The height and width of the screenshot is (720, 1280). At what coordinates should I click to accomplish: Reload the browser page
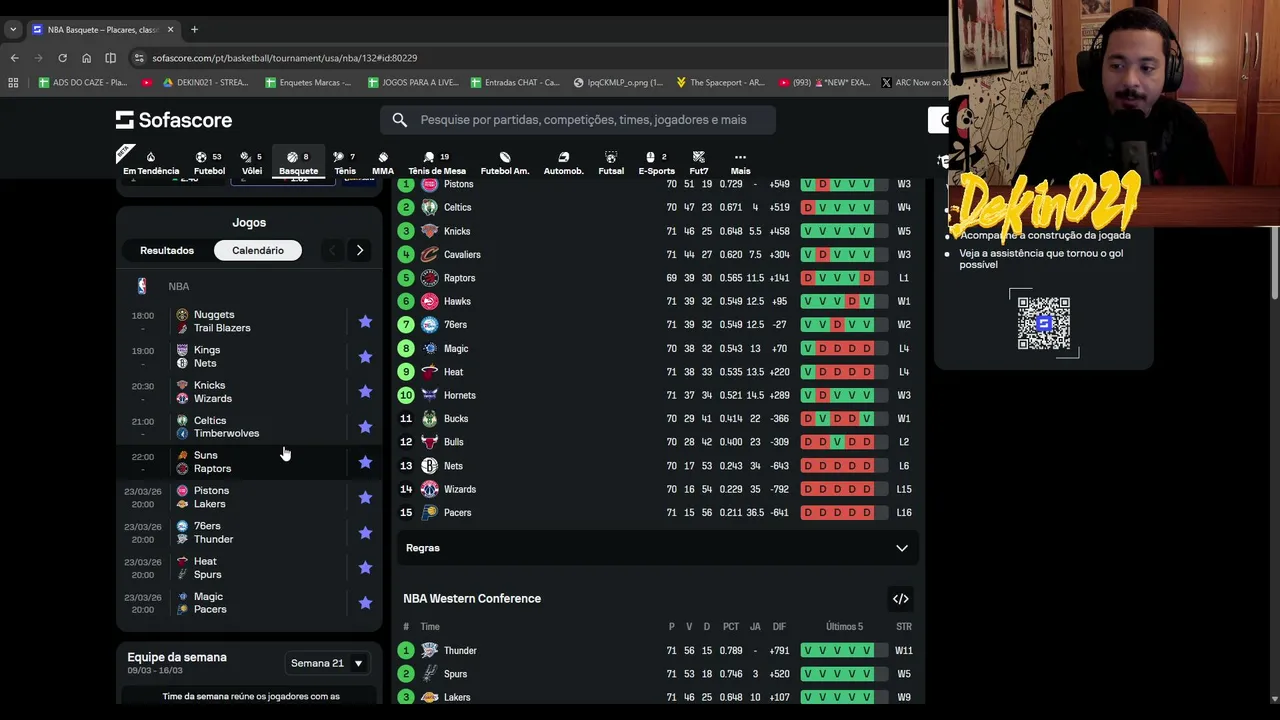click(62, 58)
